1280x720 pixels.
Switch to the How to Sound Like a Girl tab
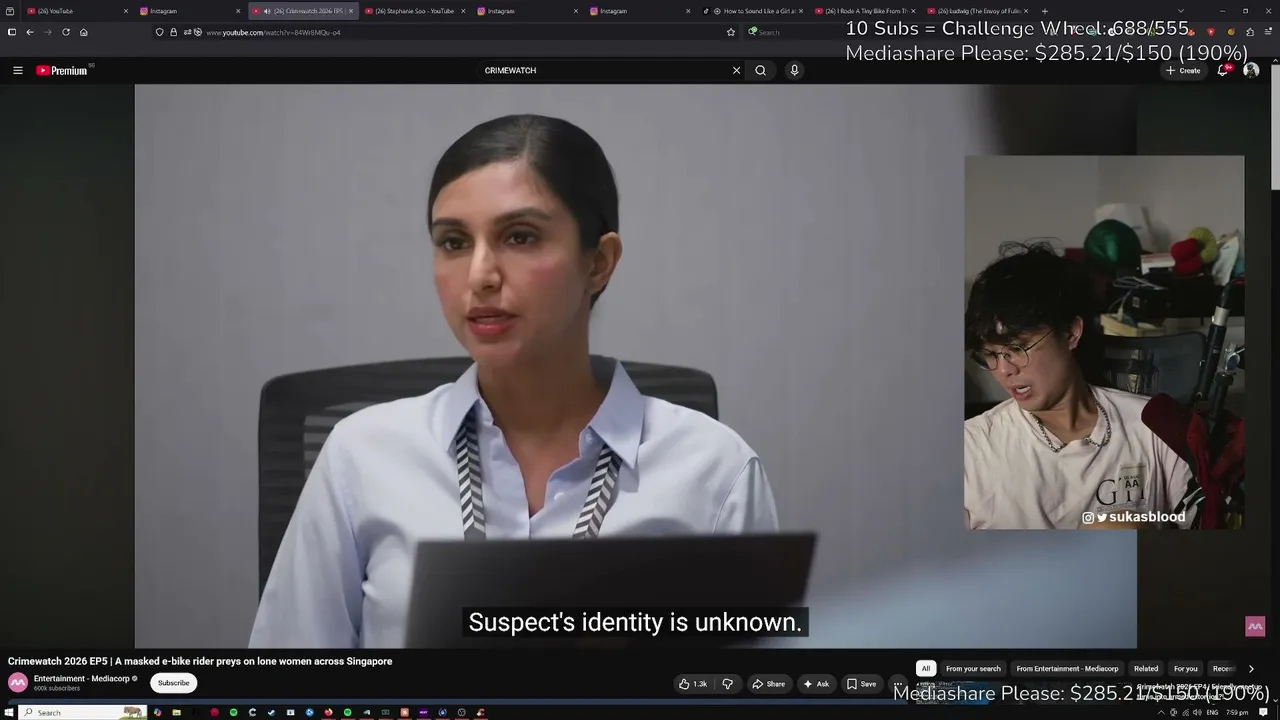754,11
